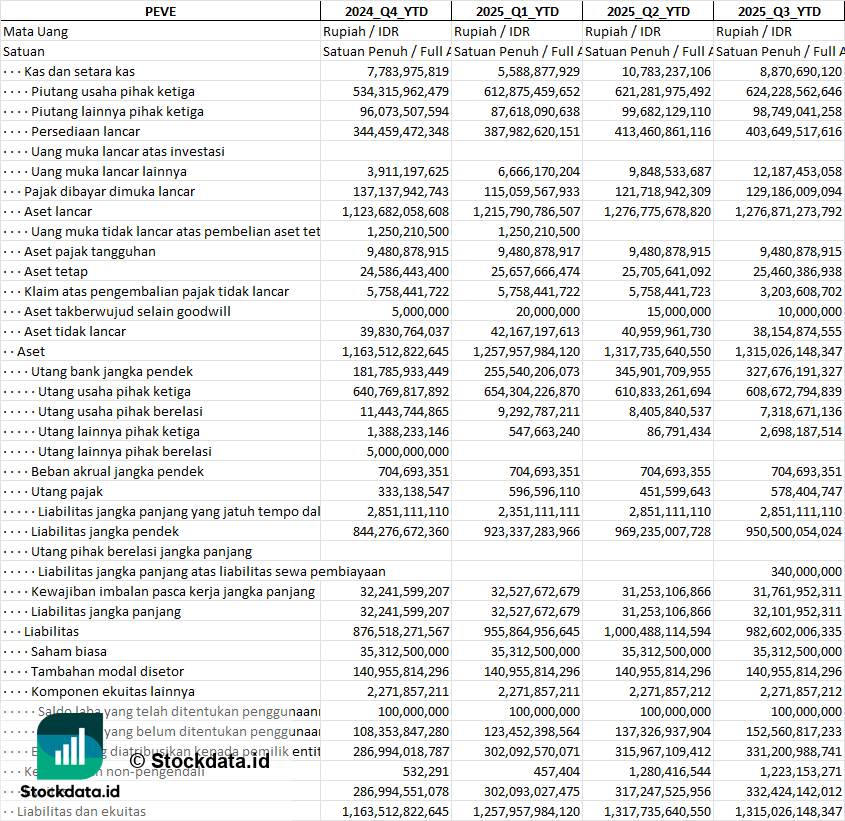845x821 pixels.
Task: Click Komponen ekuitas lainnya label
Action: (113, 692)
